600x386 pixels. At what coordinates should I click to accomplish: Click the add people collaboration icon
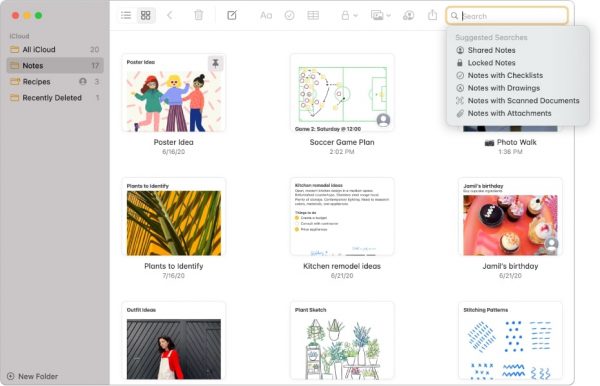pyautogui.click(x=409, y=15)
